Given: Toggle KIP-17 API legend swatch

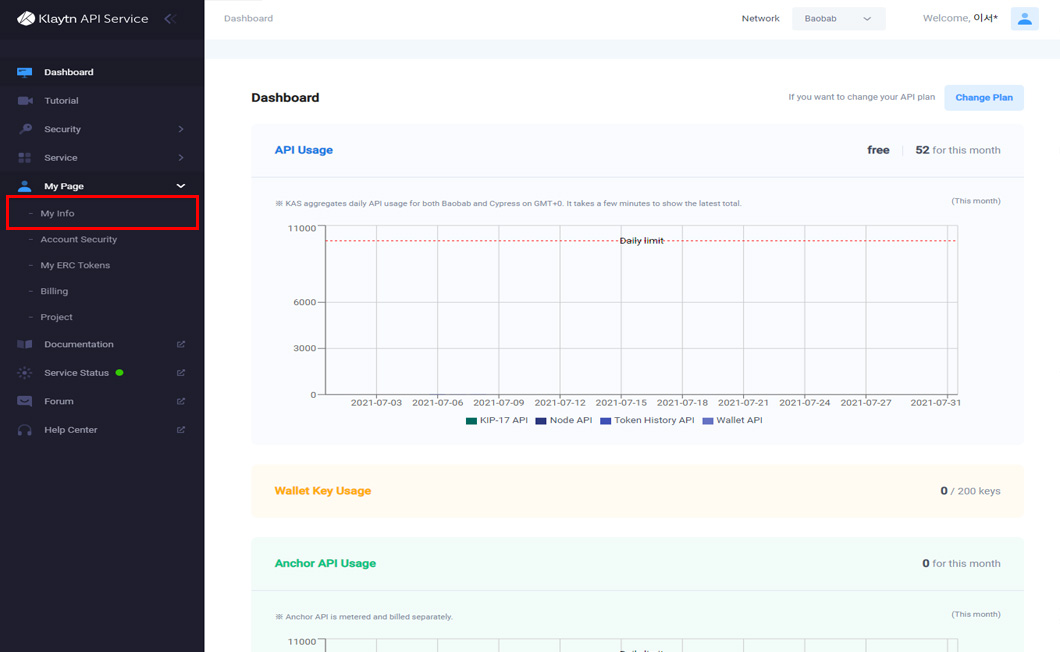Looking at the screenshot, I should (x=471, y=421).
